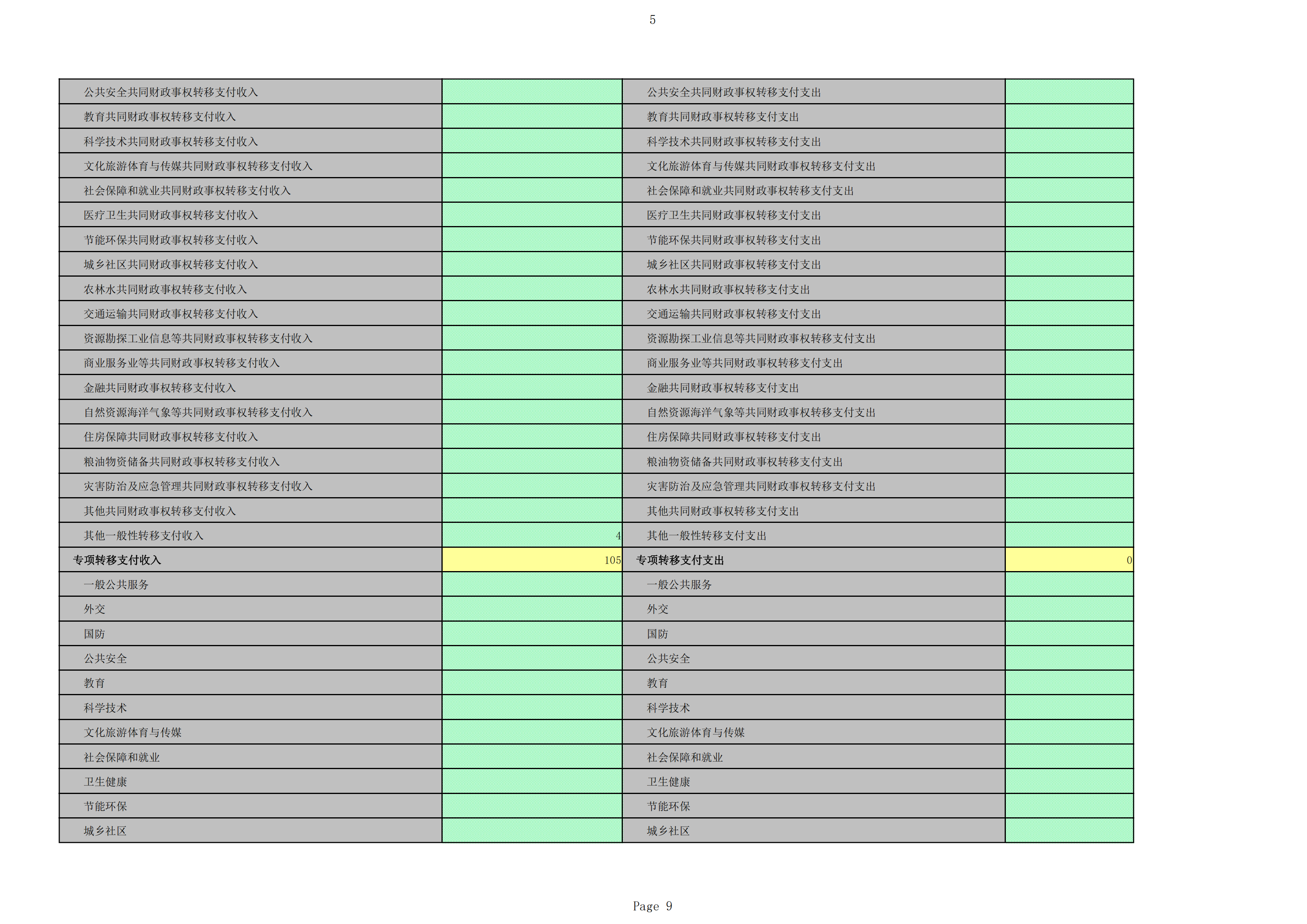Click 公共安全共同财政事权转移支付支出
The width and height of the screenshot is (1307, 924).
coord(734,92)
